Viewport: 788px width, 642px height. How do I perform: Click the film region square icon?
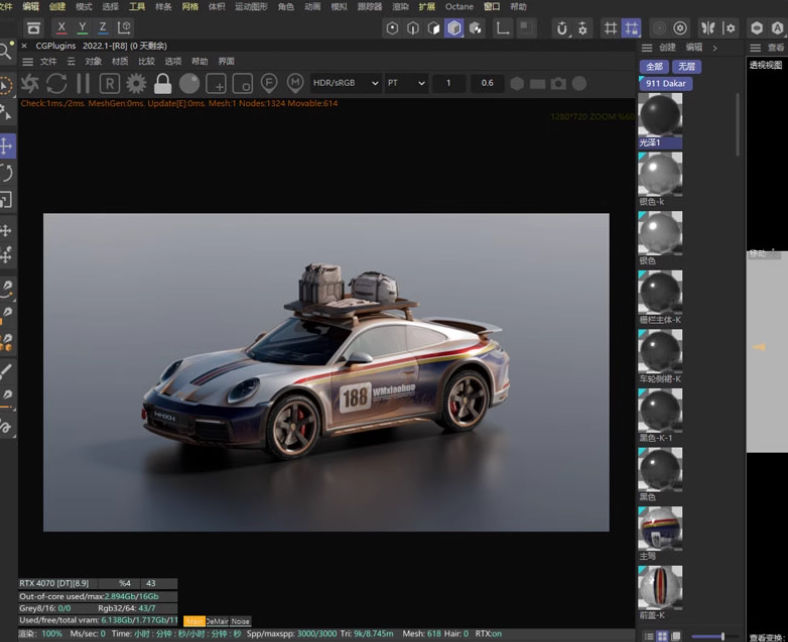coord(243,83)
